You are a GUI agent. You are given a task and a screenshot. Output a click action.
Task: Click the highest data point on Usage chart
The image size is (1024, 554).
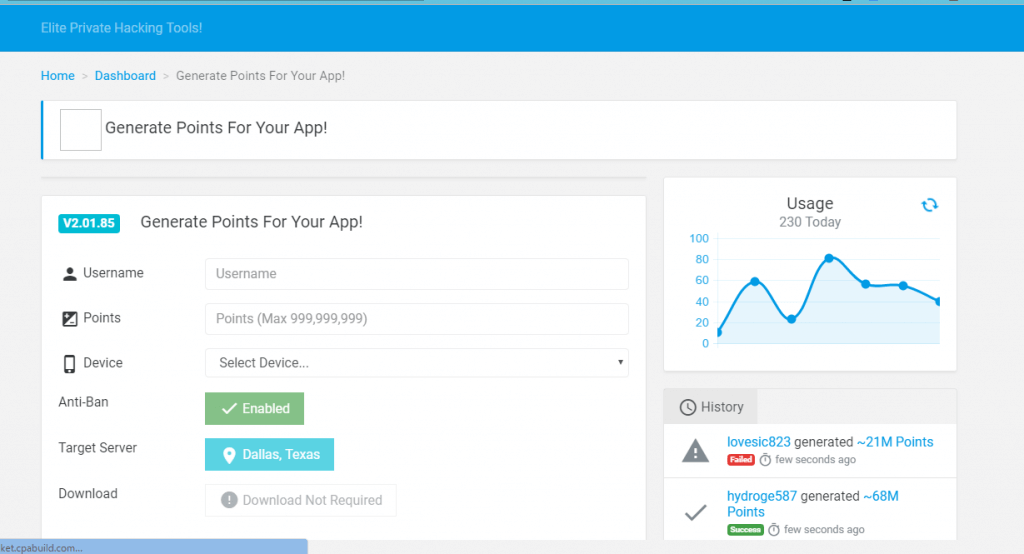pos(829,259)
